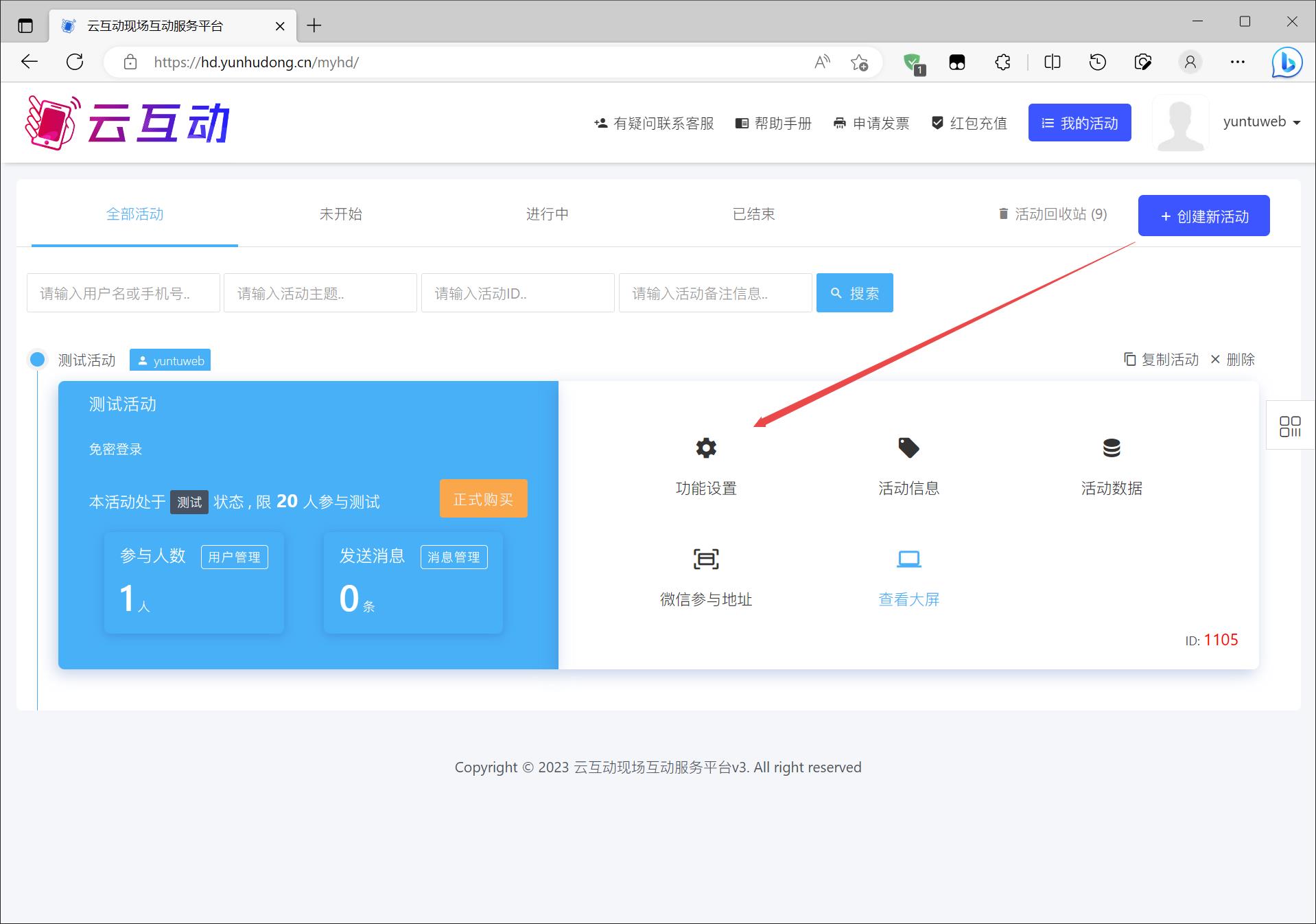Expand the yuntuweb account dropdown
The height and width of the screenshot is (924, 1316).
tap(1261, 122)
